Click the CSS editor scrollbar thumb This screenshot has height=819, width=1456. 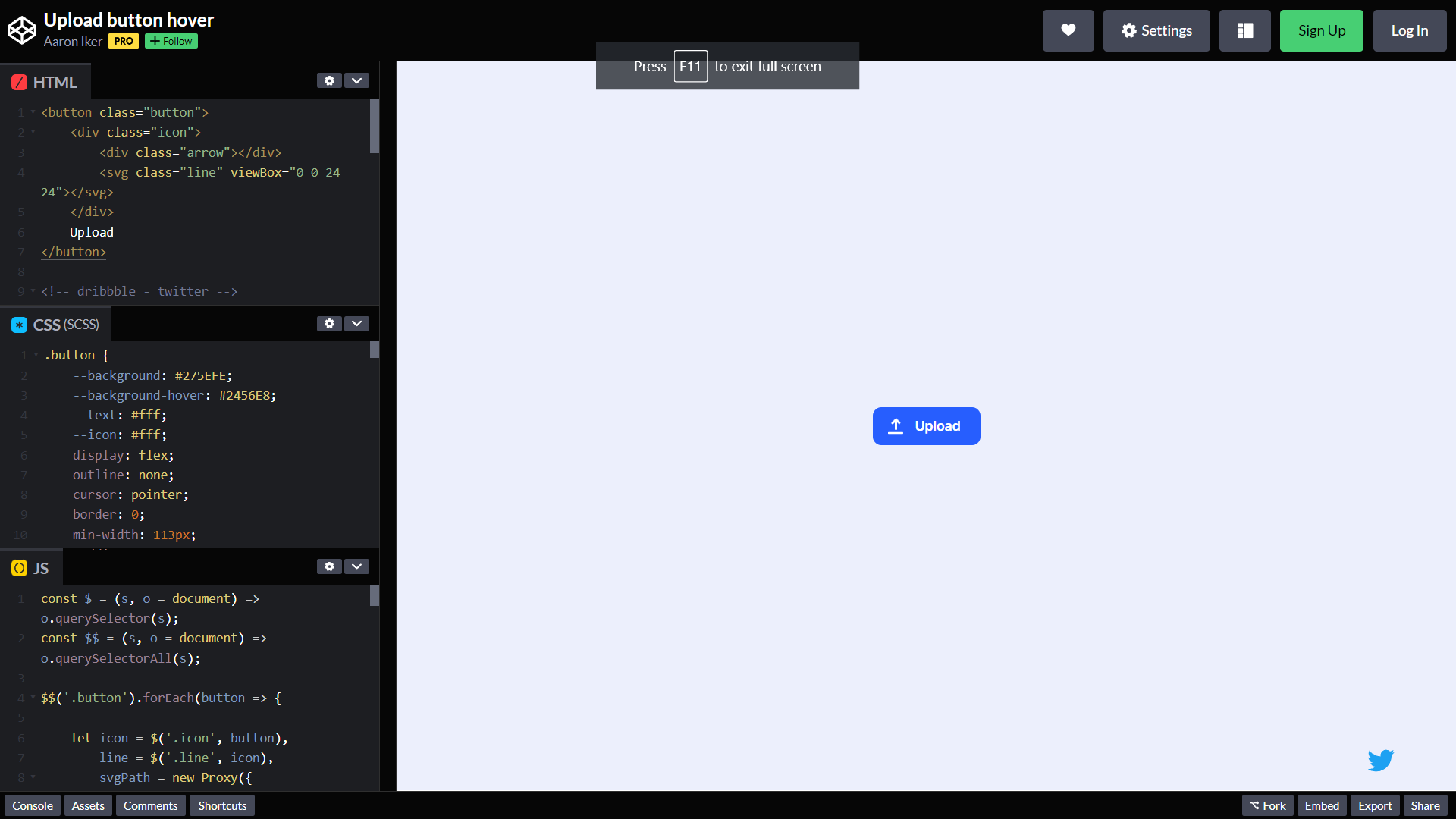pos(375,350)
